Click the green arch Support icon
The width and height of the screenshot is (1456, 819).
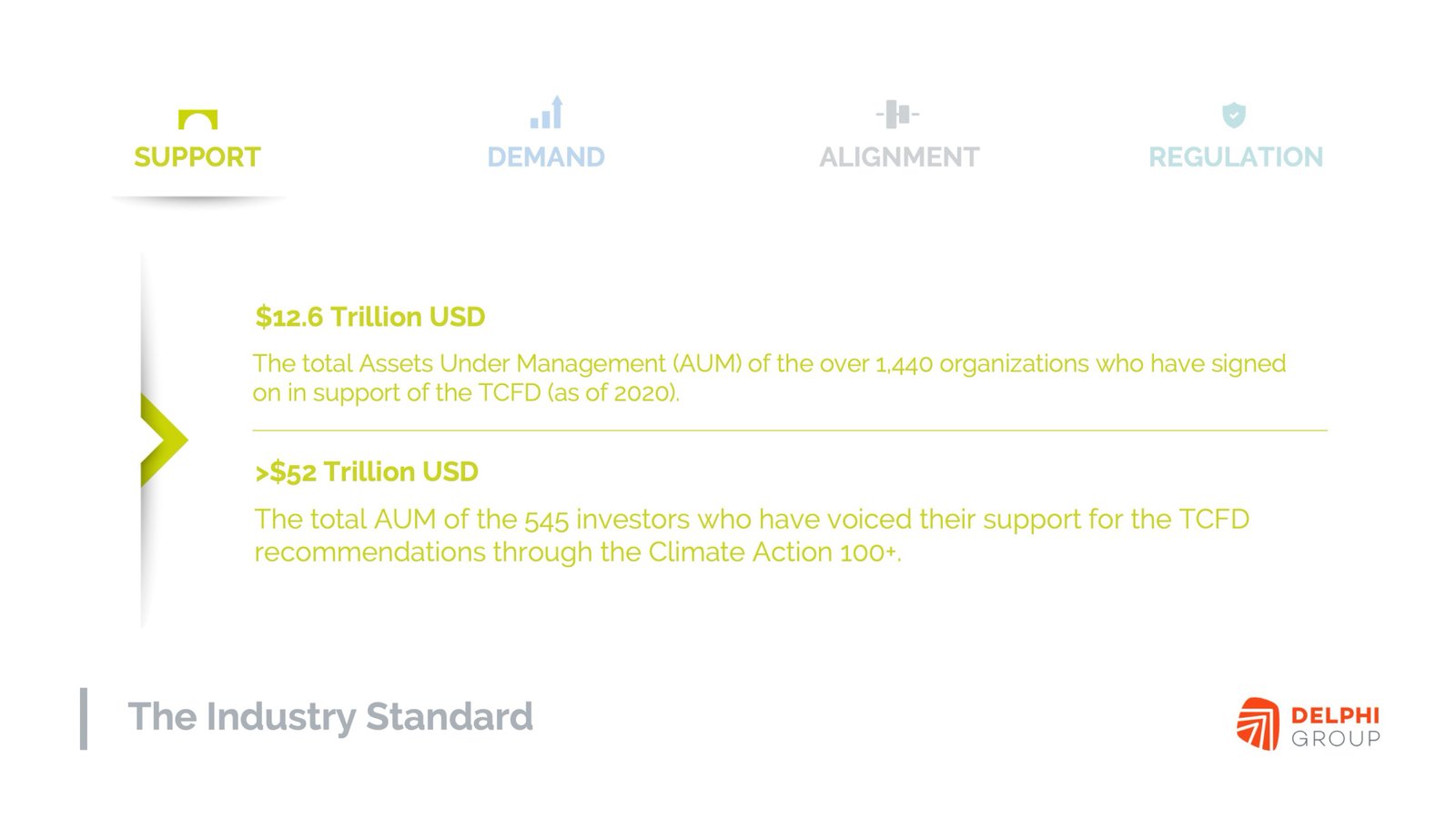(x=197, y=119)
